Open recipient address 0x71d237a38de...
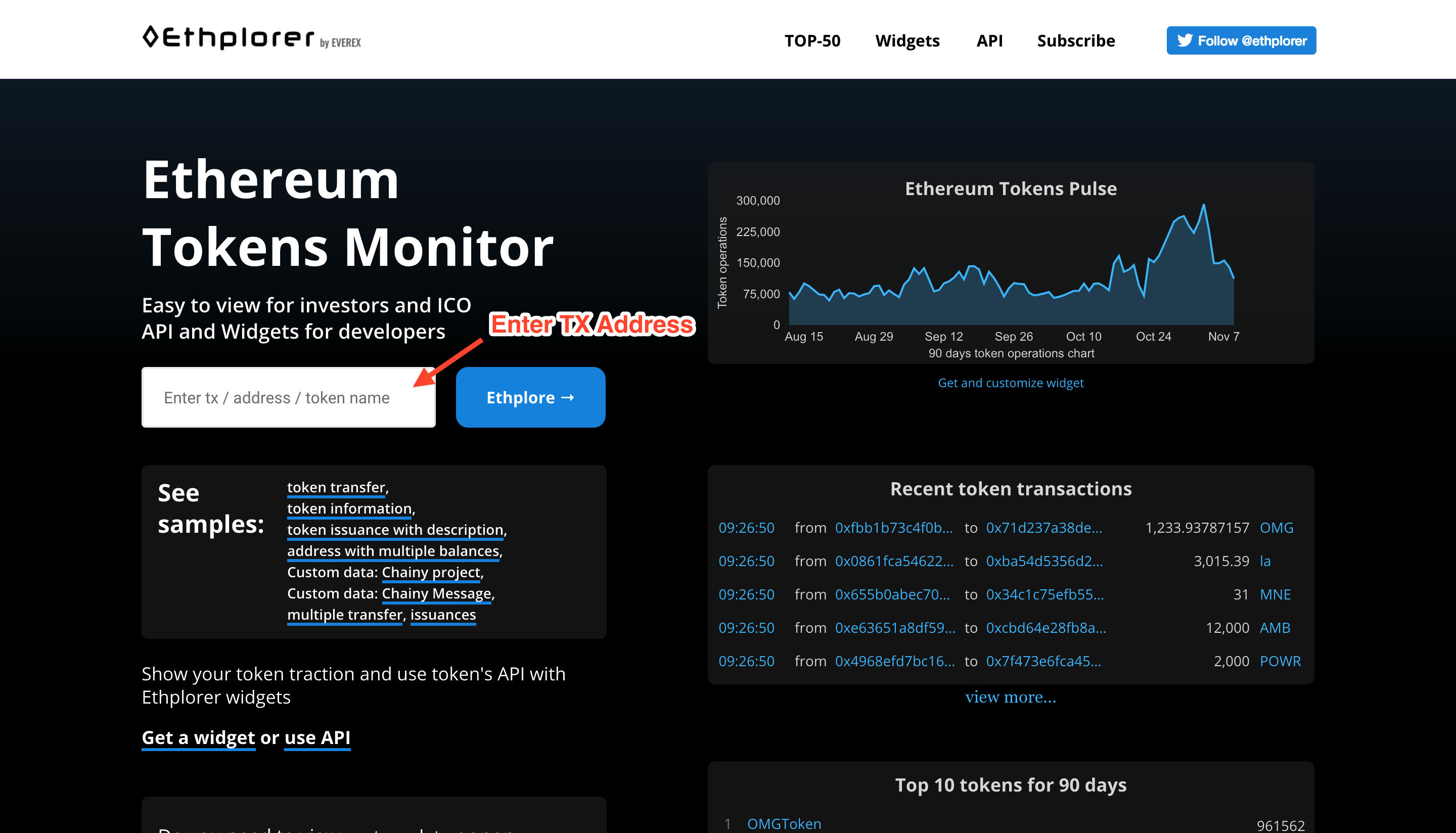Viewport: 1456px width, 833px height. 1043,528
